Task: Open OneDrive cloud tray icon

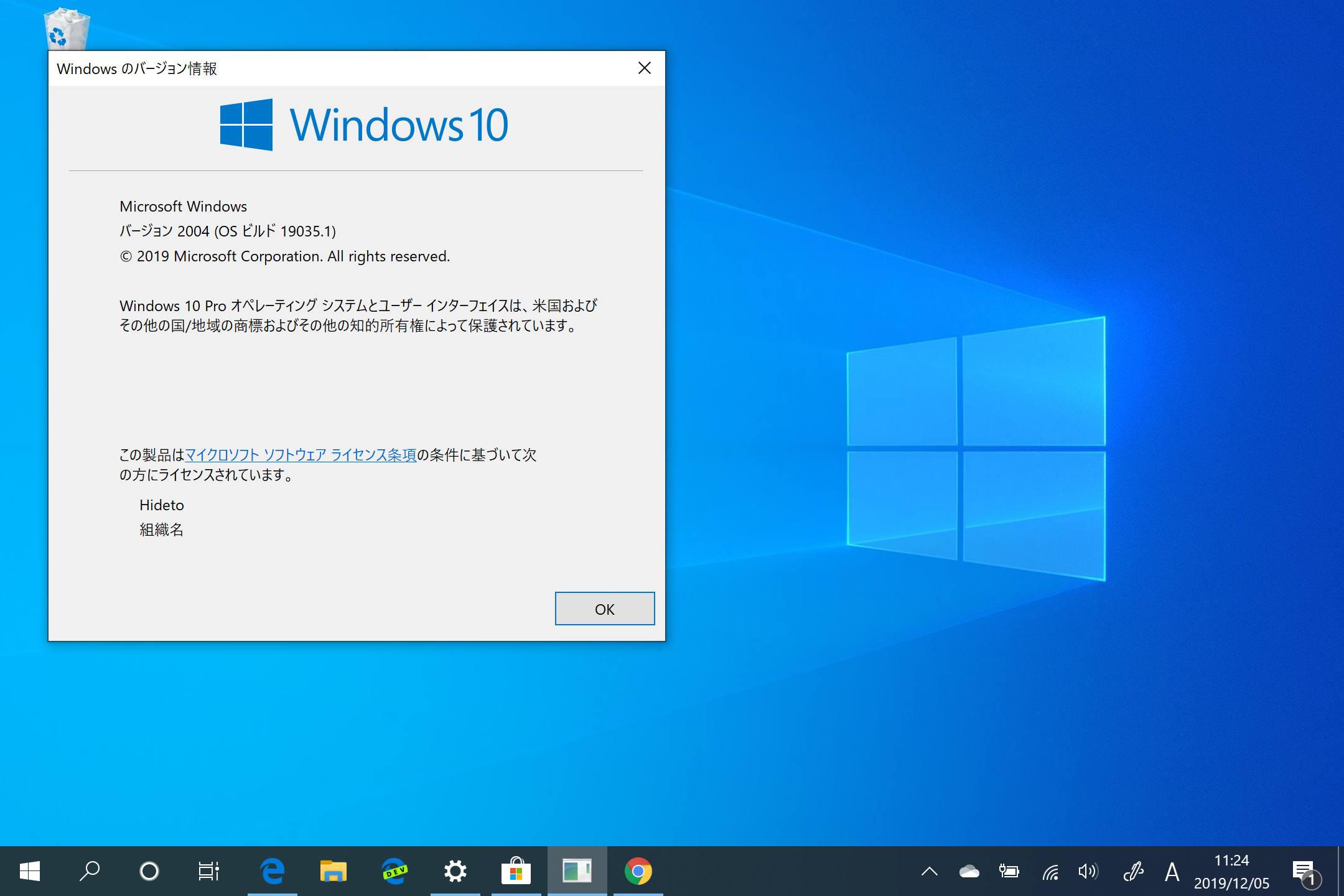Action: click(969, 871)
